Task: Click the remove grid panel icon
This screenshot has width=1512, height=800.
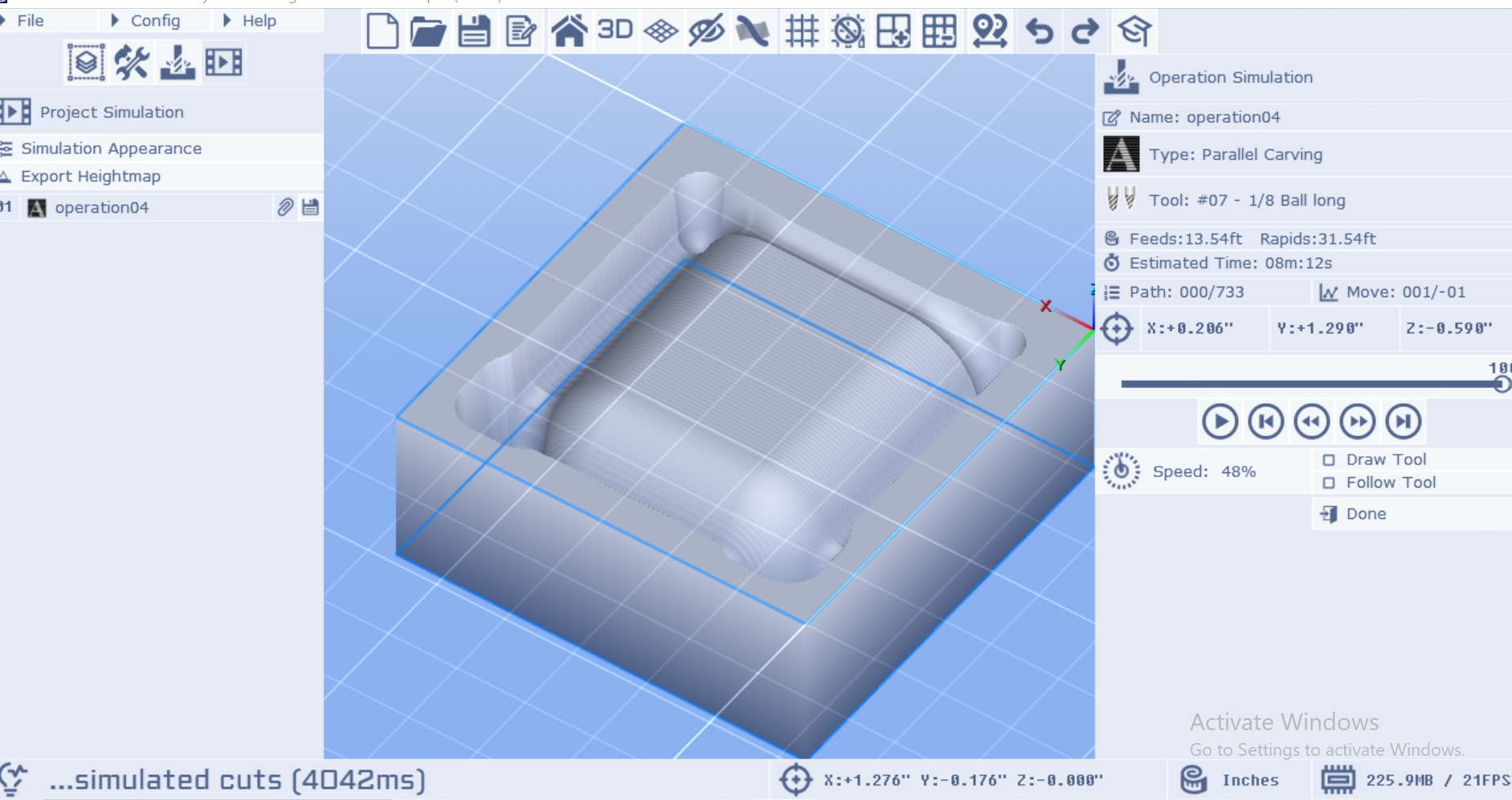Action: 939,31
